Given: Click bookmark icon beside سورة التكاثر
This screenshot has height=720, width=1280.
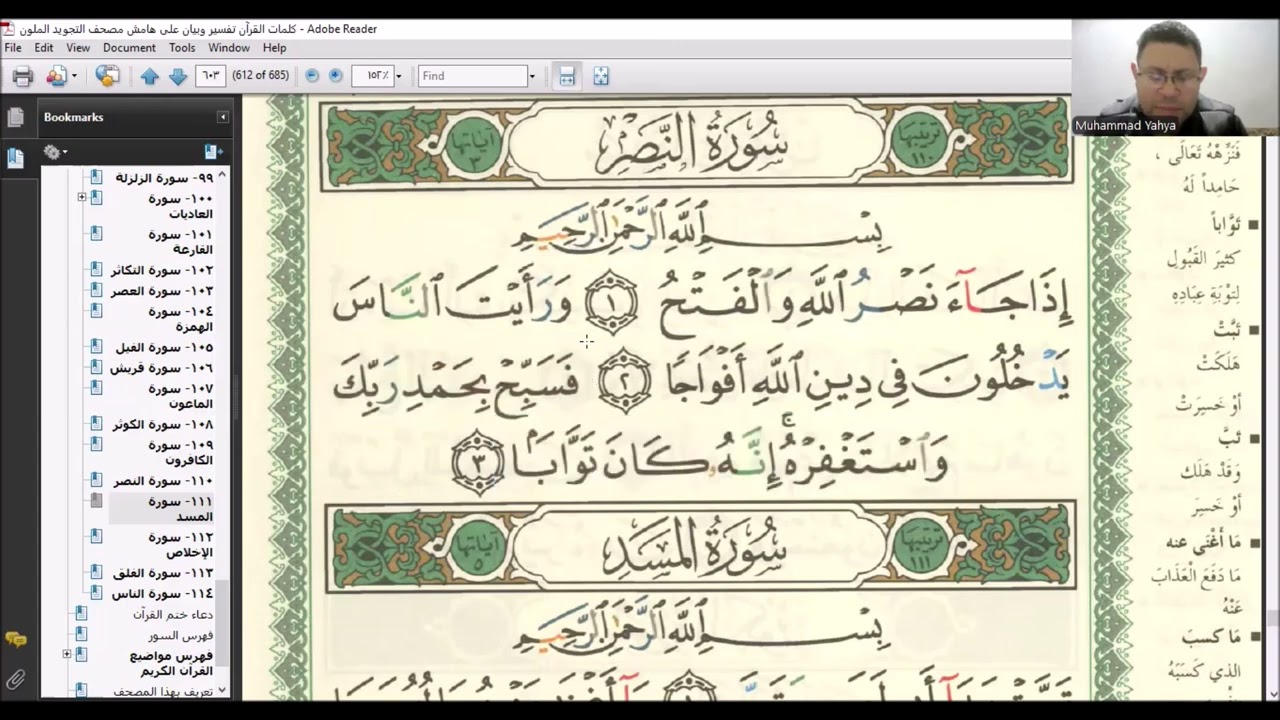Looking at the screenshot, I should [x=96, y=270].
